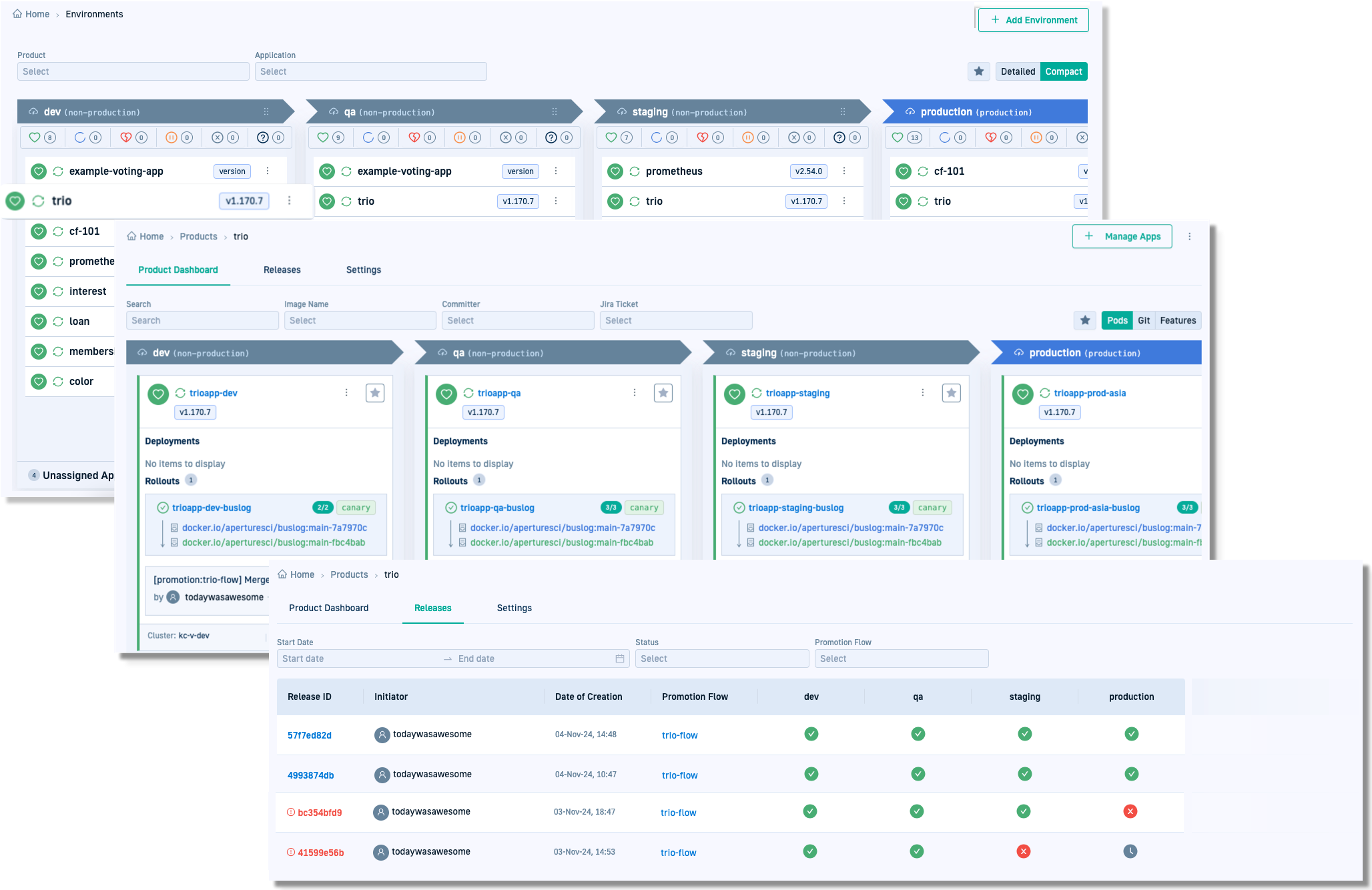1372x890 pixels.
Task: Toggle the Git view mode
Action: (x=1144, y=320)
